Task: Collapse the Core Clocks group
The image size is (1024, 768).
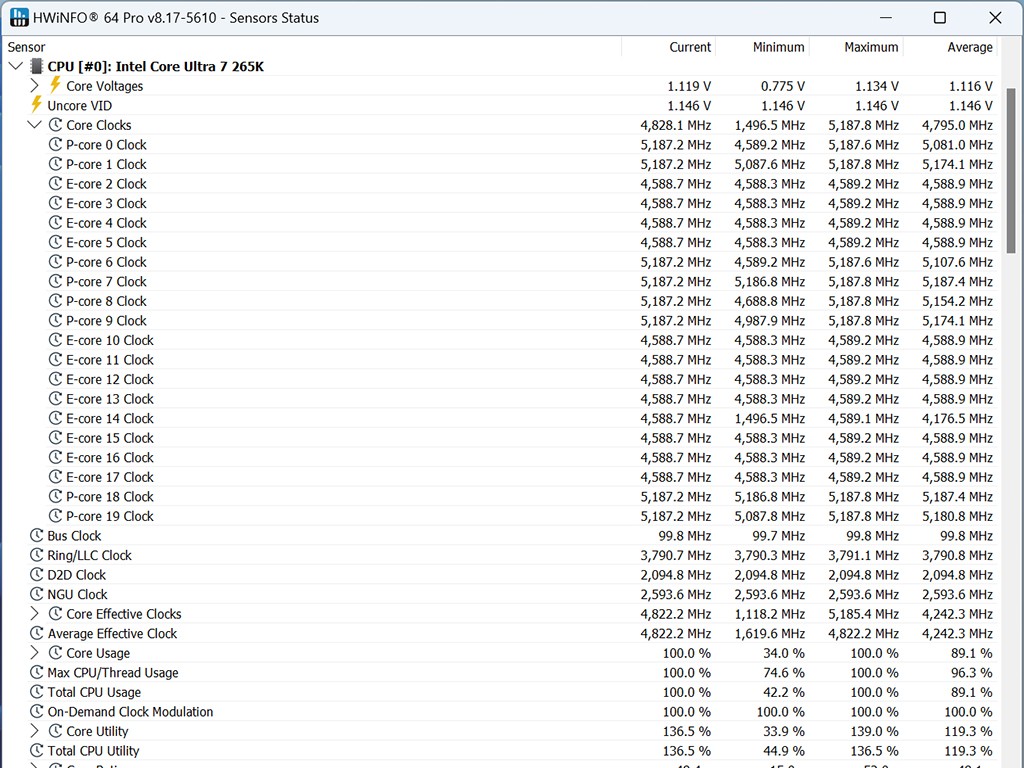Action: coord(34,125)
